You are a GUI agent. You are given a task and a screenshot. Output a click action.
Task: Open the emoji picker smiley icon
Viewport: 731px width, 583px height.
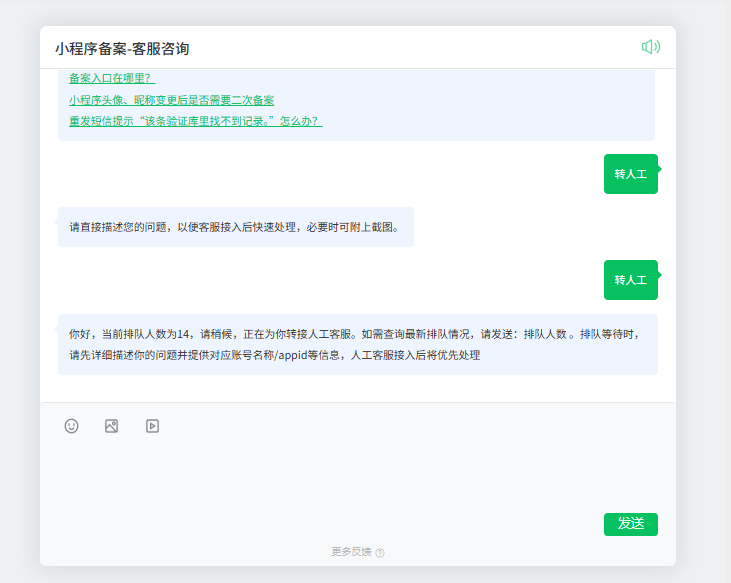(71, 426)
